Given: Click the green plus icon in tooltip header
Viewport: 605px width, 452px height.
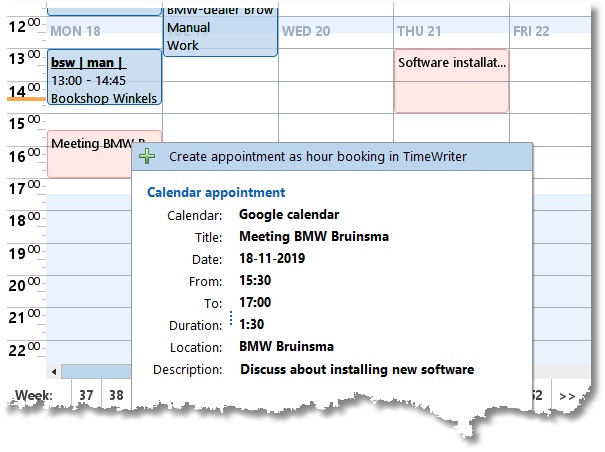Looking at the screenshot, I should (147, 156).
